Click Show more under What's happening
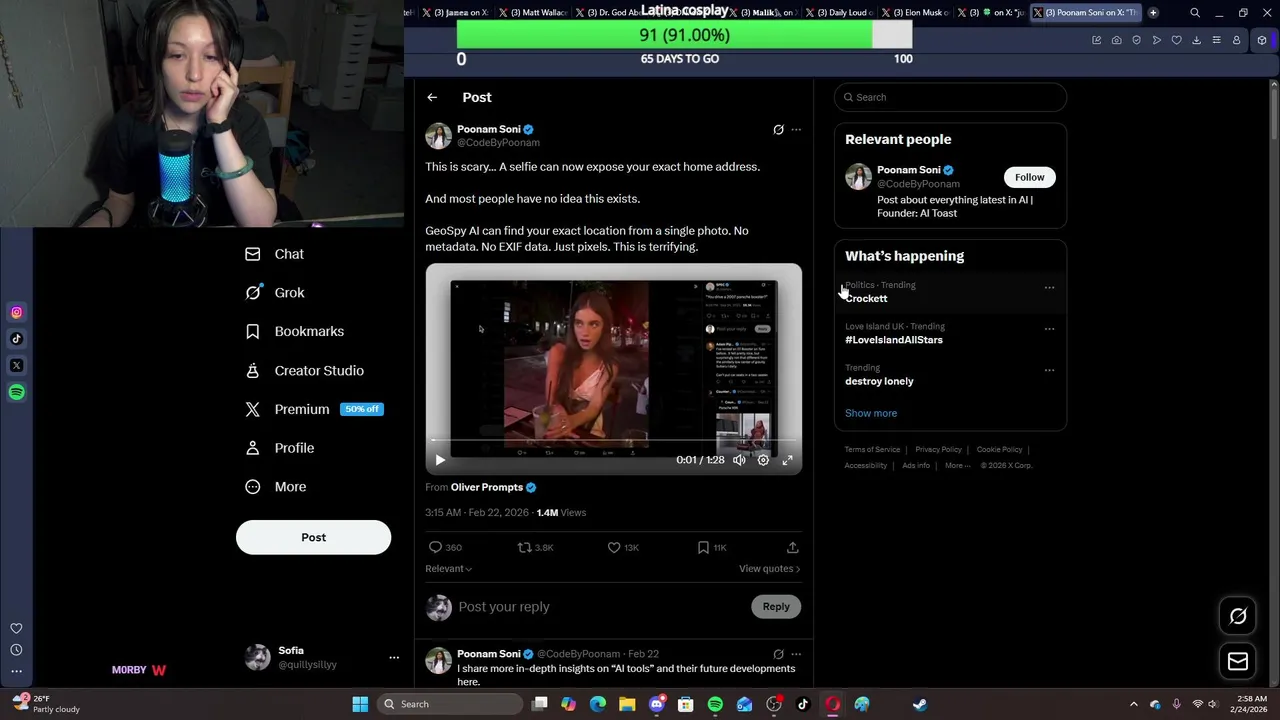1280x720 pixels. [x=871, y=413]
